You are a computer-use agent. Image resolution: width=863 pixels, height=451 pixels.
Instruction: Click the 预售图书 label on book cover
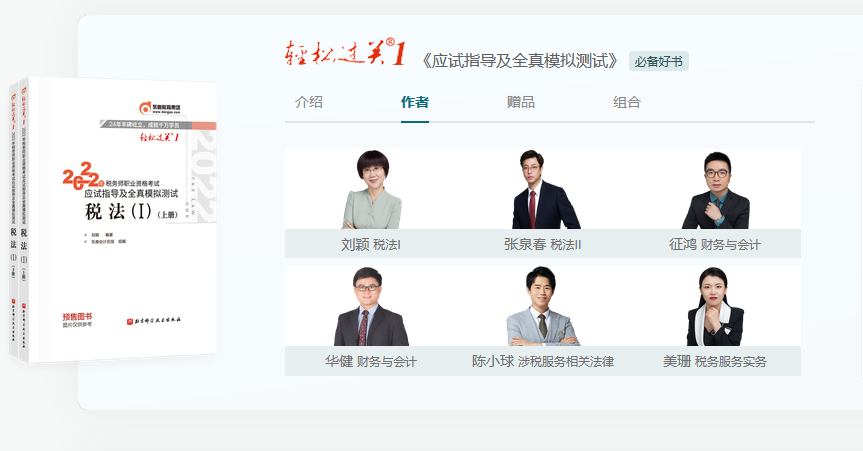coord(78,319)
